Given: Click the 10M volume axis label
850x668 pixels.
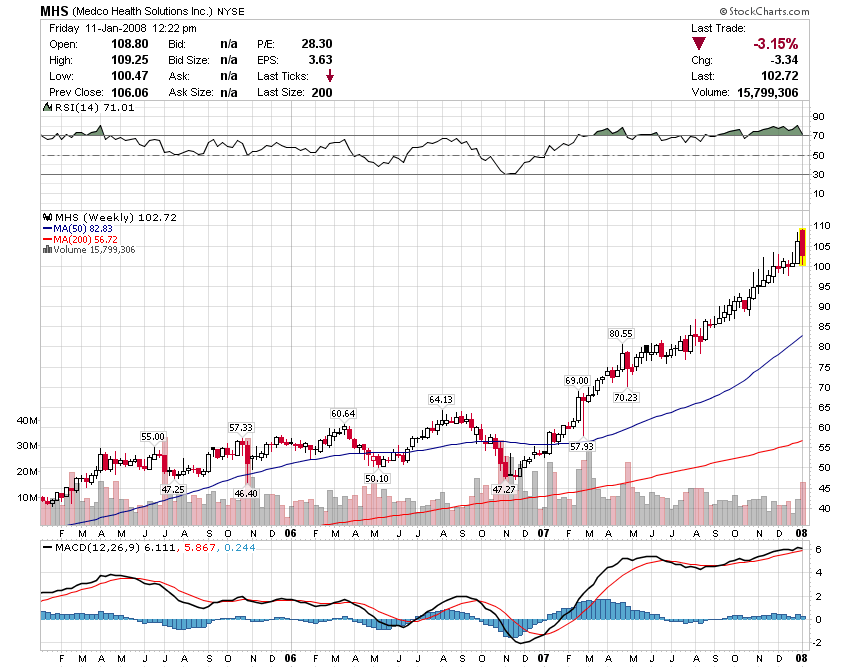Looking at the screenshot, I should coord(28,497).
